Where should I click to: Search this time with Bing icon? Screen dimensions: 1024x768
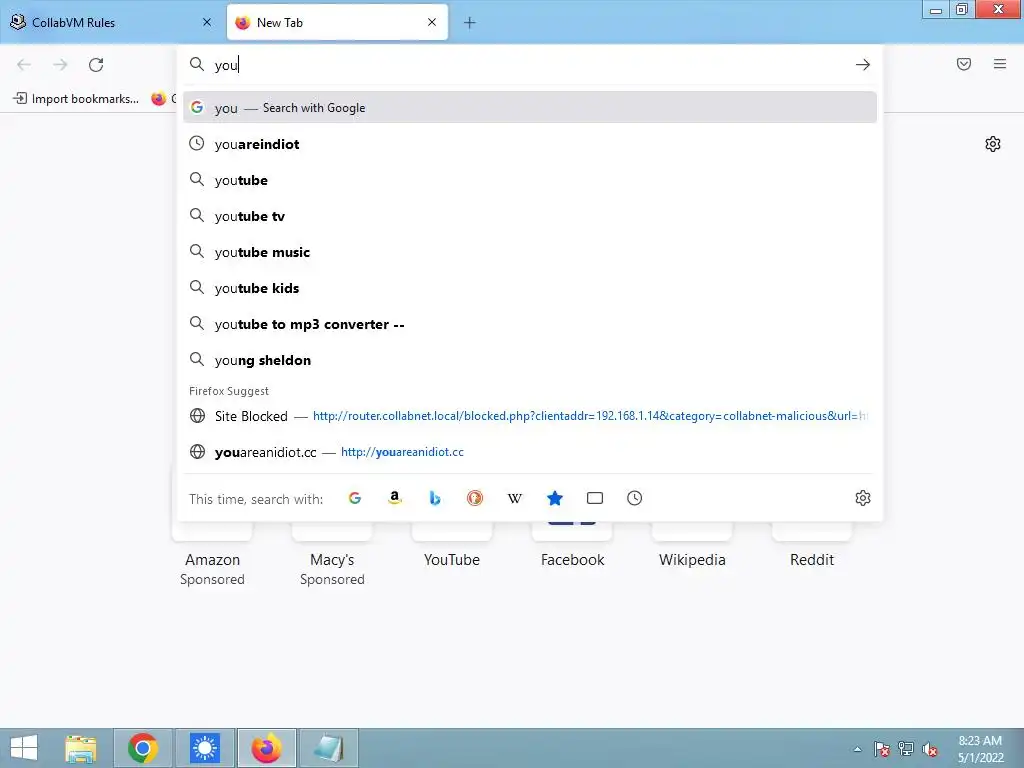point(435,498)
